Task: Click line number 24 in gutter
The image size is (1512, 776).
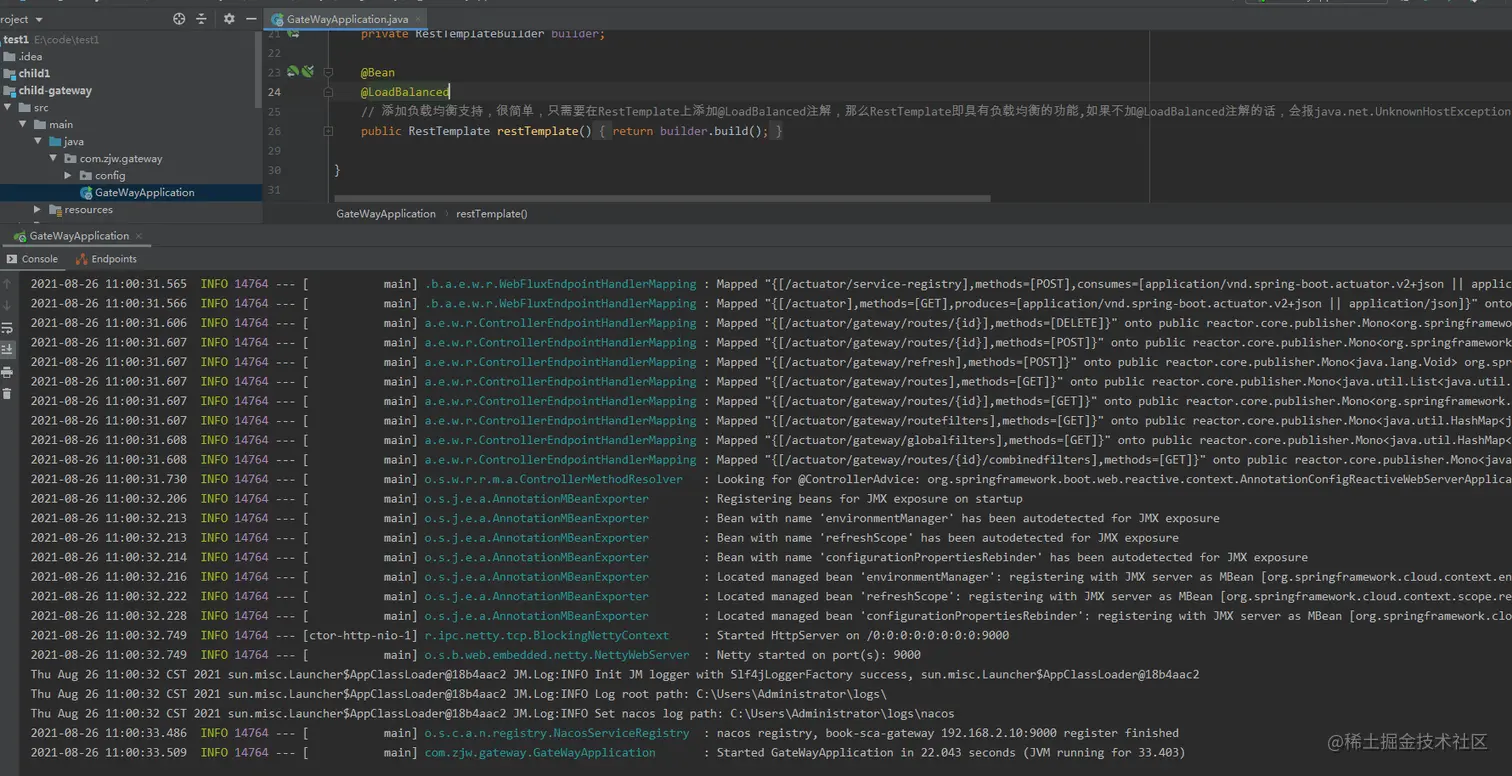Action: point(274,92)
